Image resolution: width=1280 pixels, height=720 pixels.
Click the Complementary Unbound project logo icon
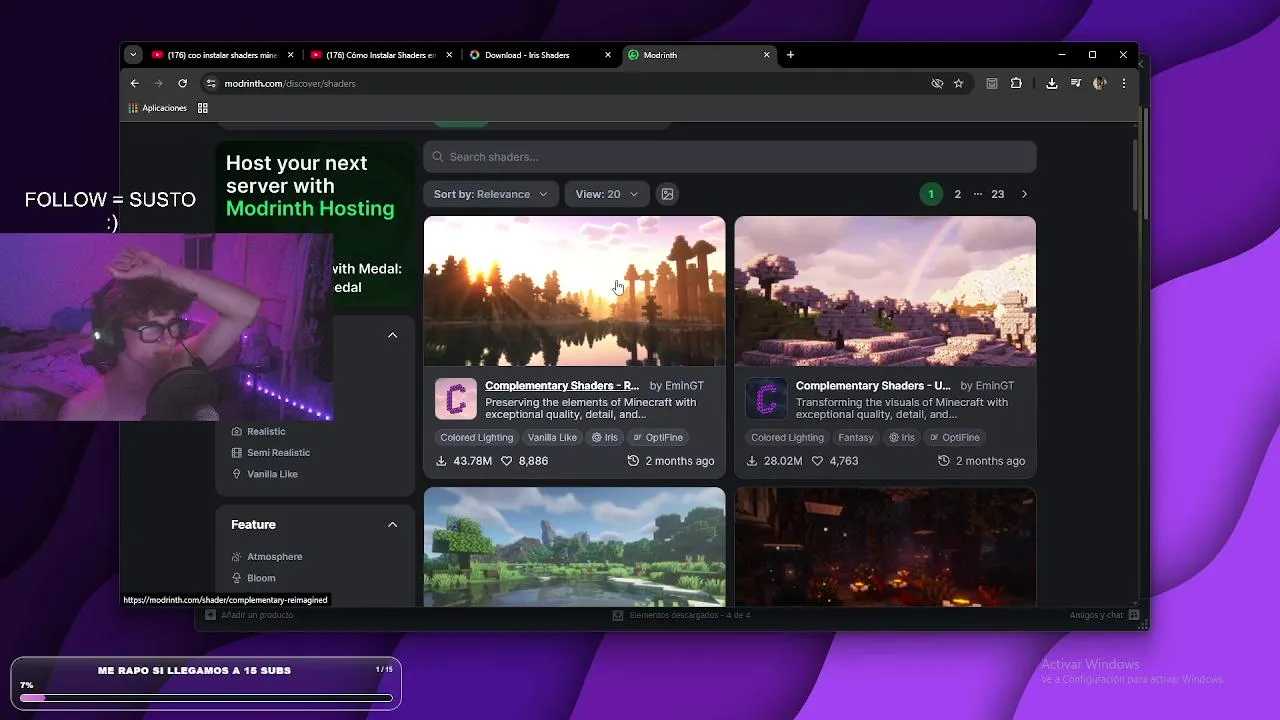766,399
